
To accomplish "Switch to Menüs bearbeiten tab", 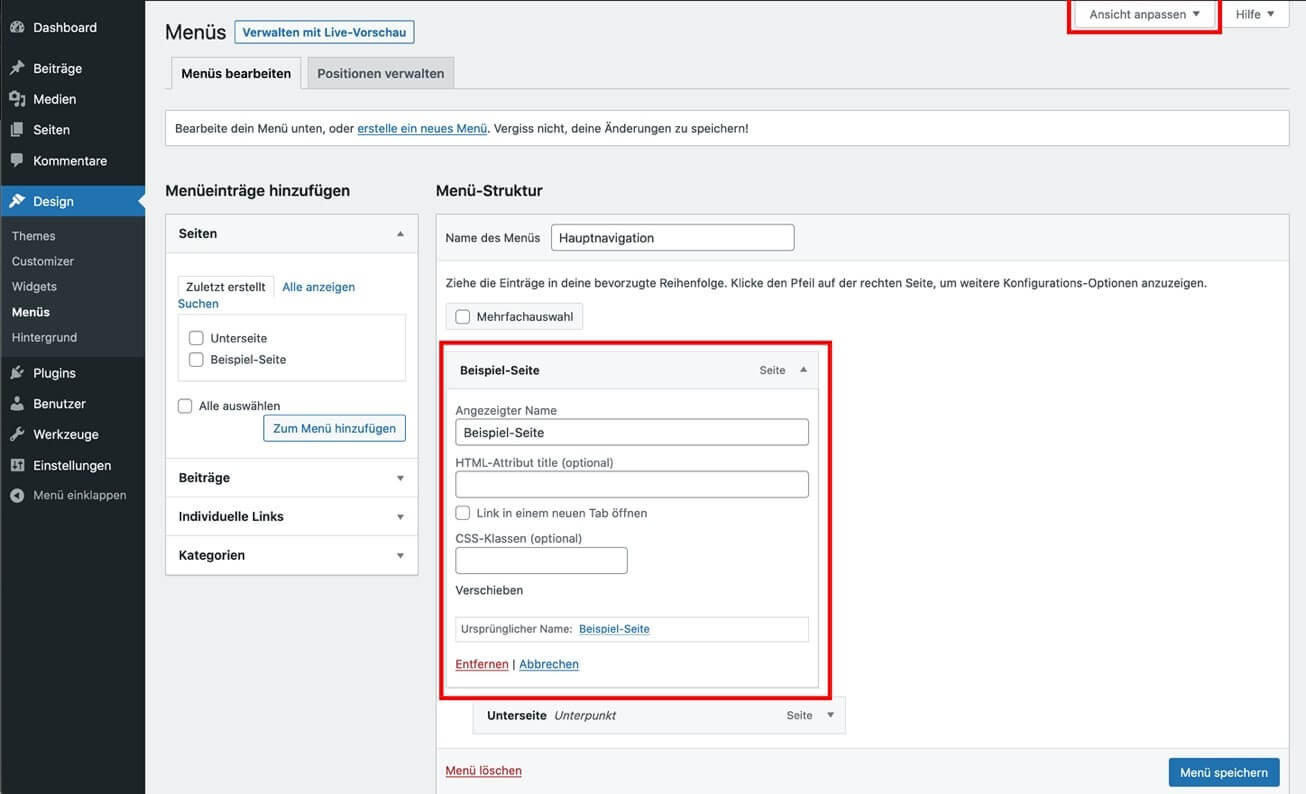I will pos(236,73).
